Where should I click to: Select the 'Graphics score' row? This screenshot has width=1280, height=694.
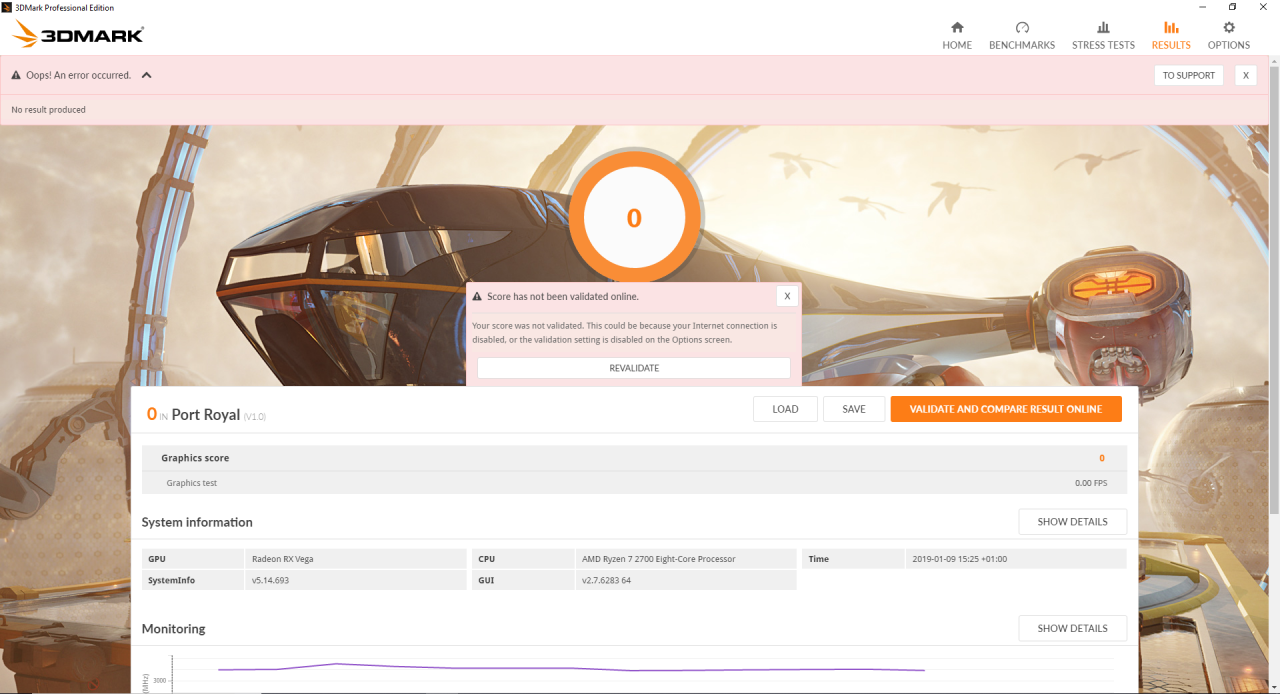pyautogui.click(x=634, y=458)
